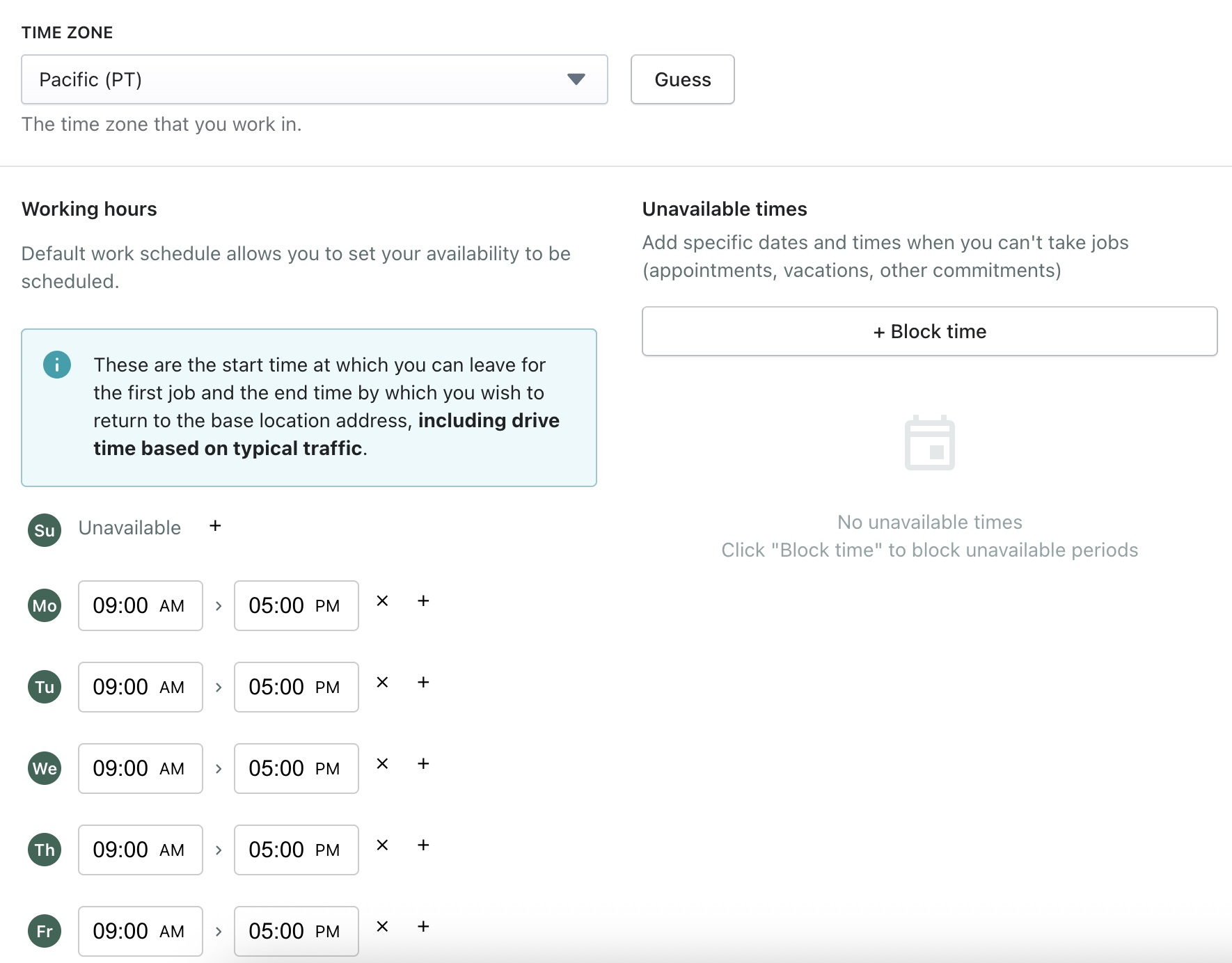Screen dimensions: 1232x963
Task: Edit Monday's 05:00 PM end time
Action: tap(296, 606)
